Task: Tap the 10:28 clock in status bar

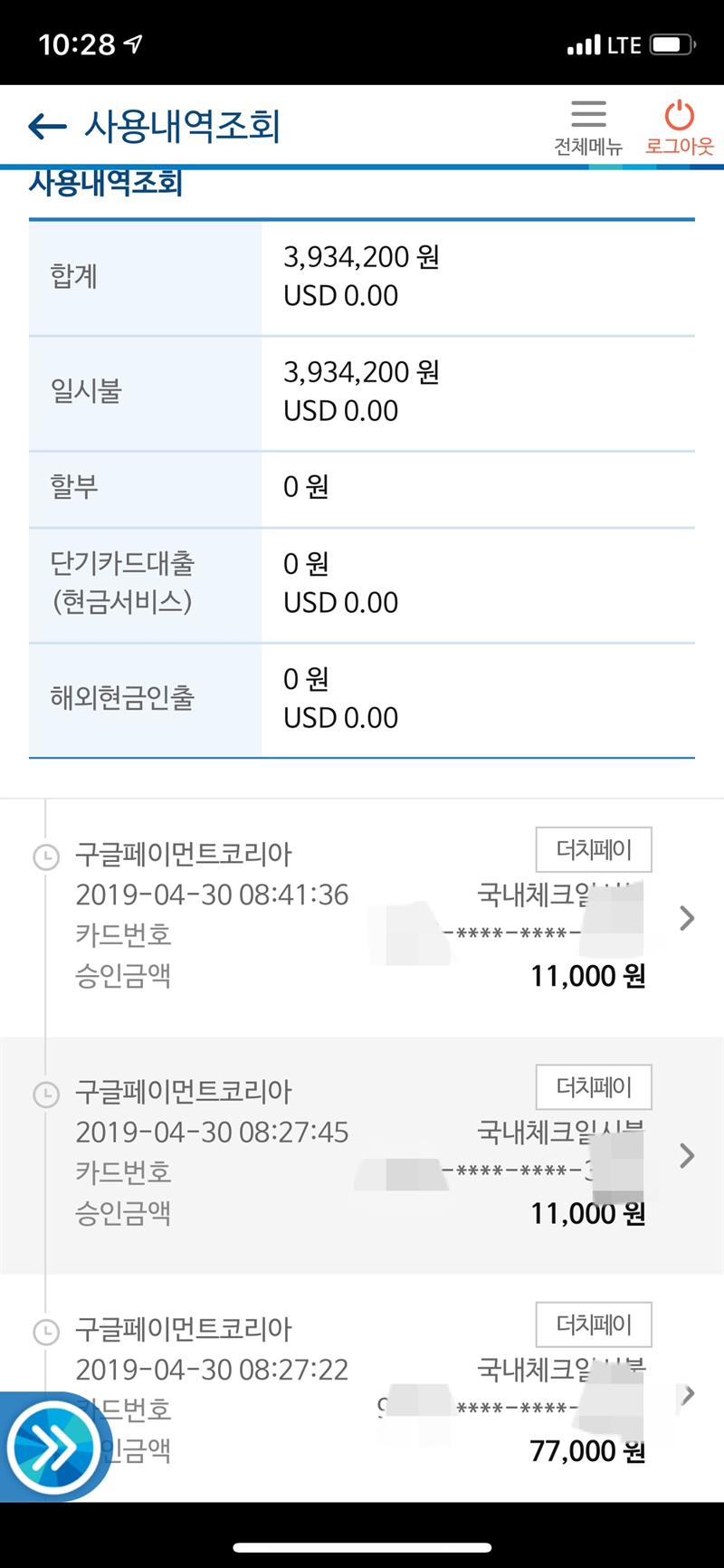Action: pos(77,45)
